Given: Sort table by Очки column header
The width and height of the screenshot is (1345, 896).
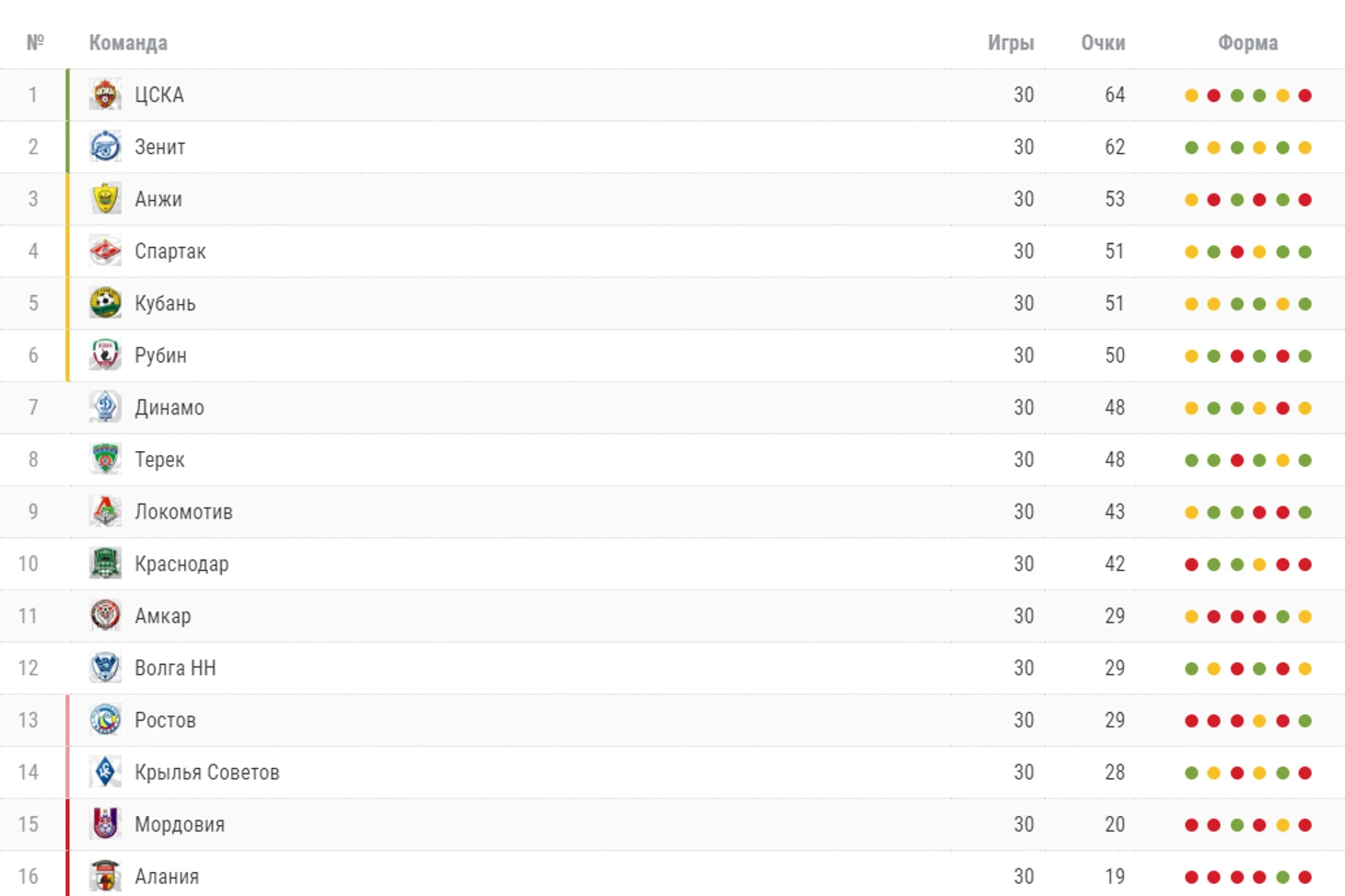Looking at the screenshot, I should click(x=1103, y=43).
